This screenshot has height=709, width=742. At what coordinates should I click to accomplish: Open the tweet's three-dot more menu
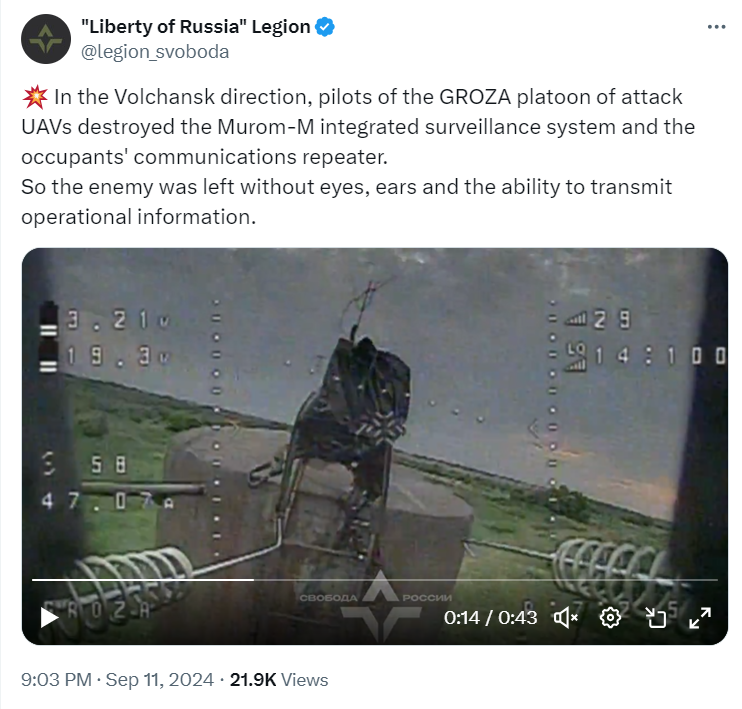[716, 27]
